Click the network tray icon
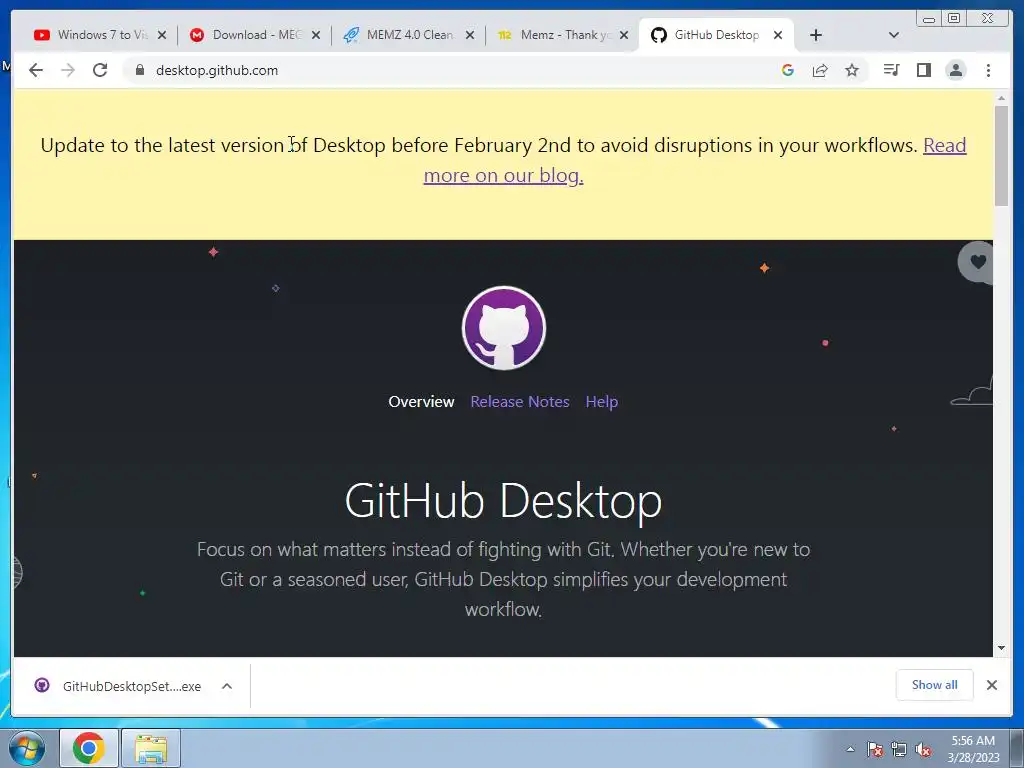Screen dimensions: 1024x768 click(899, 750)
